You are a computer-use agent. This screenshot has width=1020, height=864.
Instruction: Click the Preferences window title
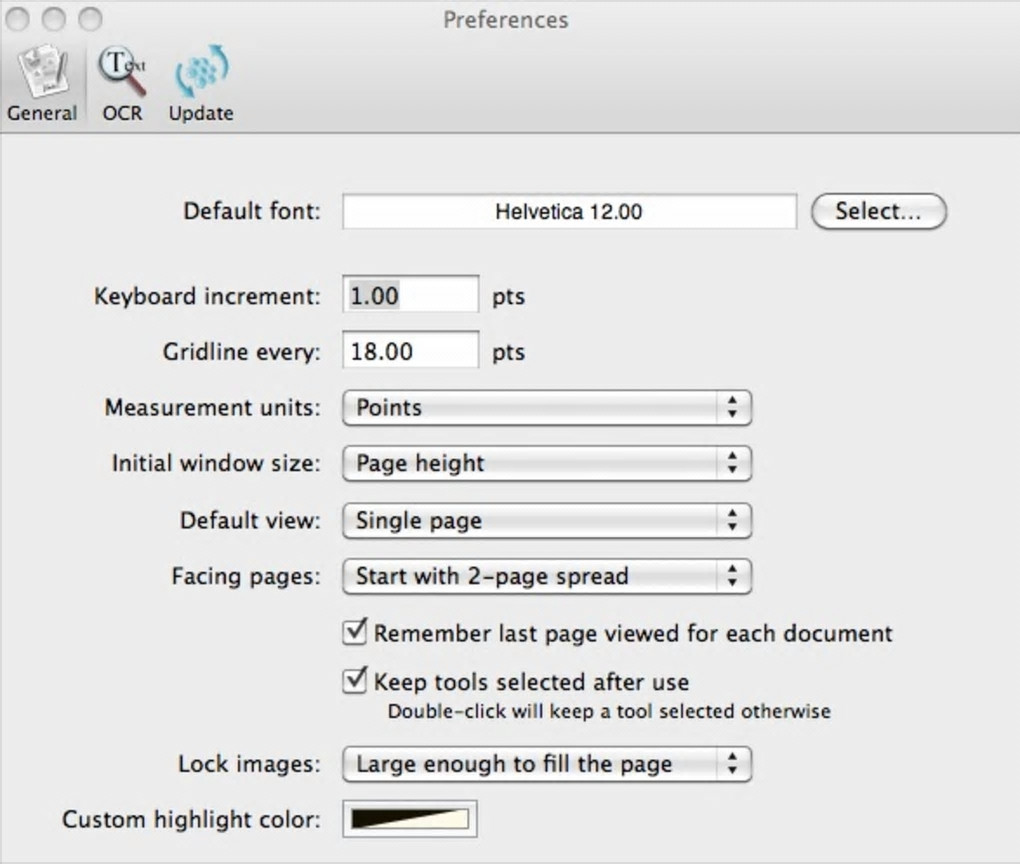click(x=505, y=20)
